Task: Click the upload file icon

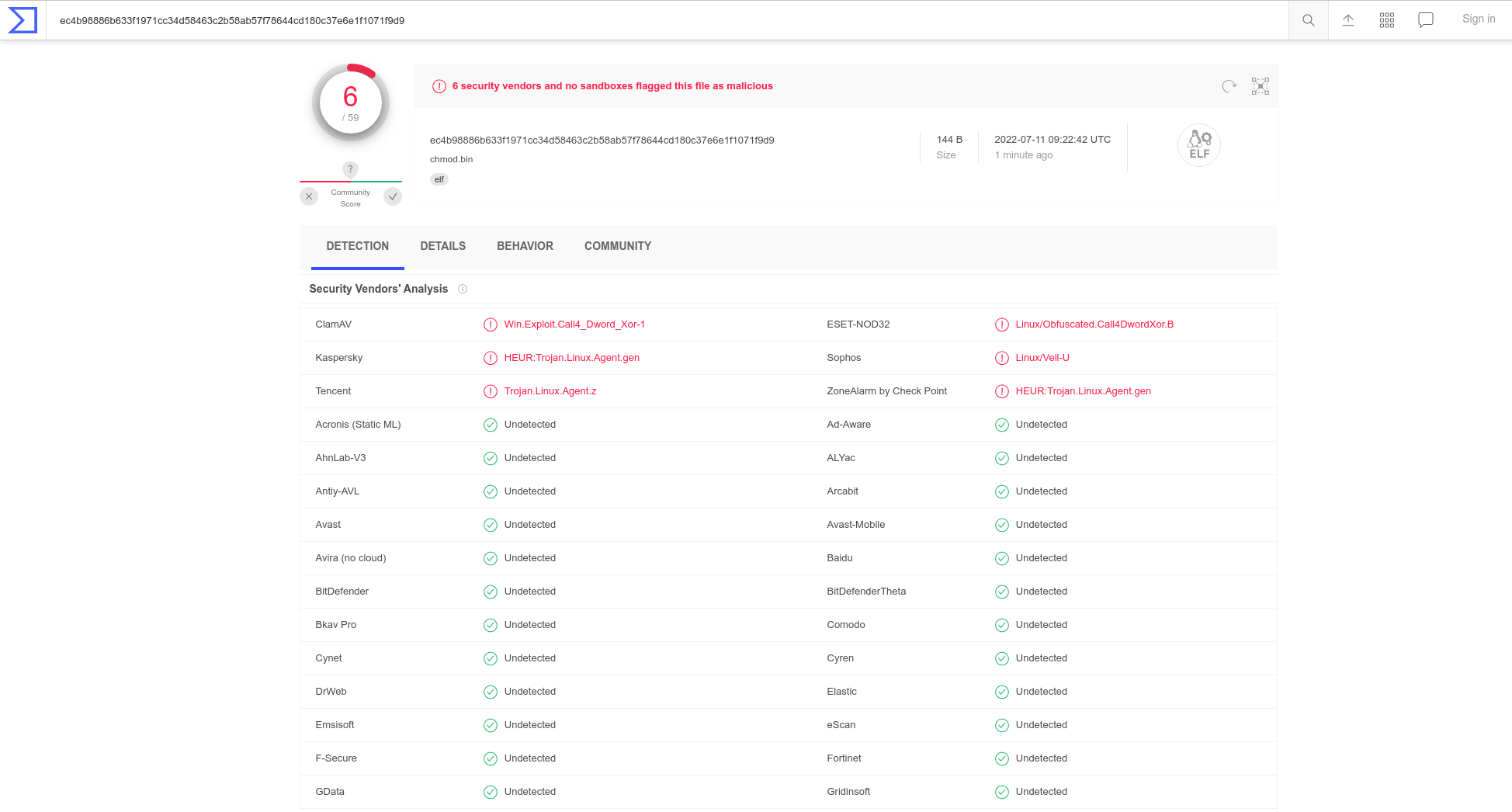Action: coord(1348,20)
